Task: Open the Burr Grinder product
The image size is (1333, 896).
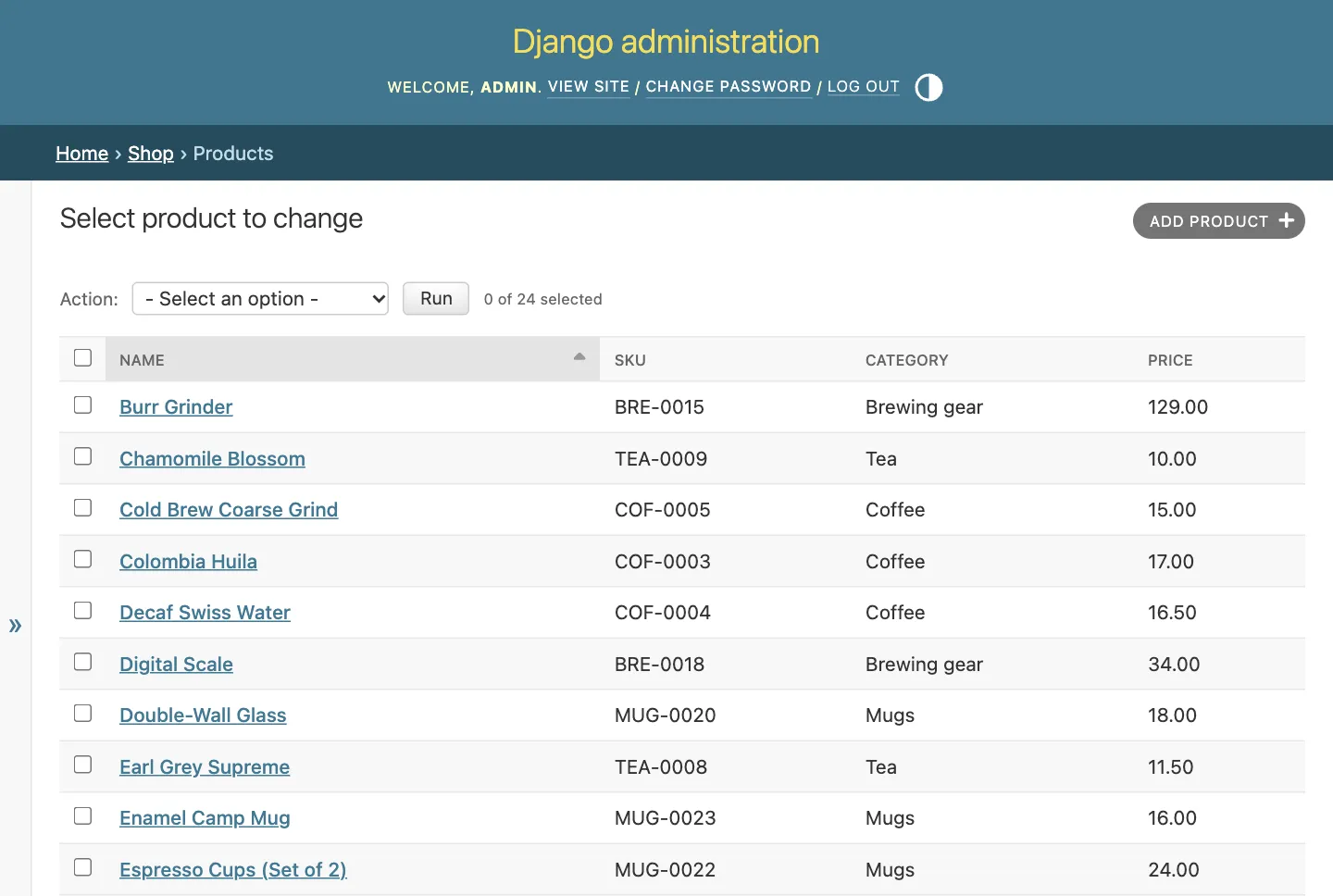Action: pos(176,407)
